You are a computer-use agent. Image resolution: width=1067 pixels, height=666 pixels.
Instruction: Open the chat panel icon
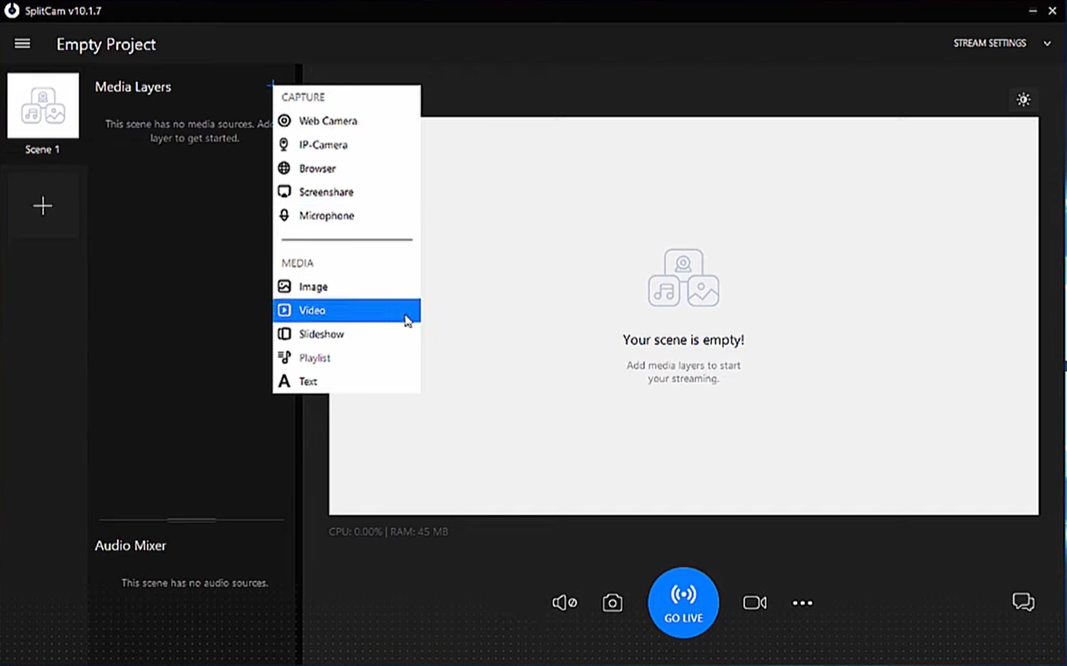(x=1023, y=601)
